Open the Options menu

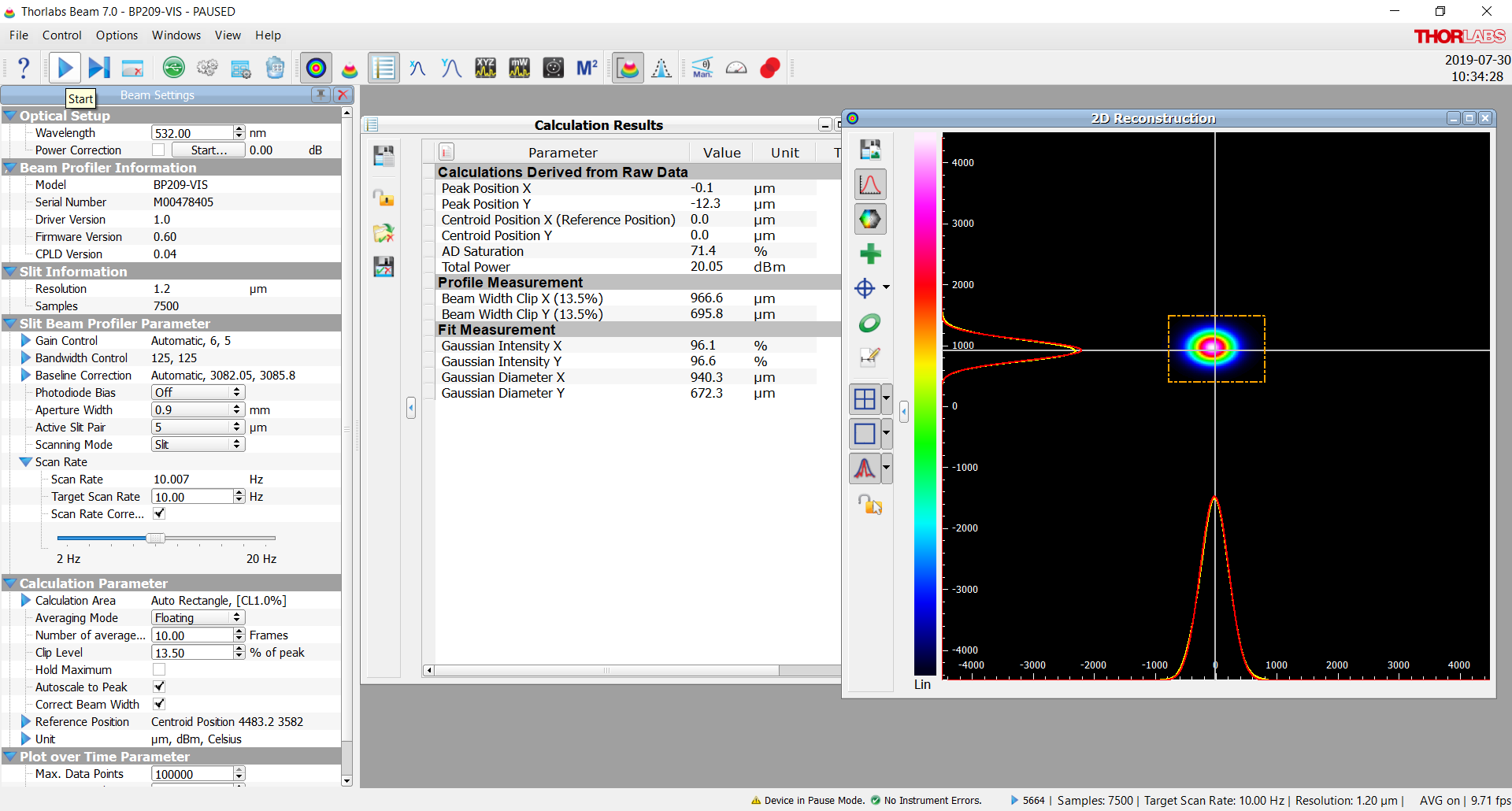tap(117, 35)
